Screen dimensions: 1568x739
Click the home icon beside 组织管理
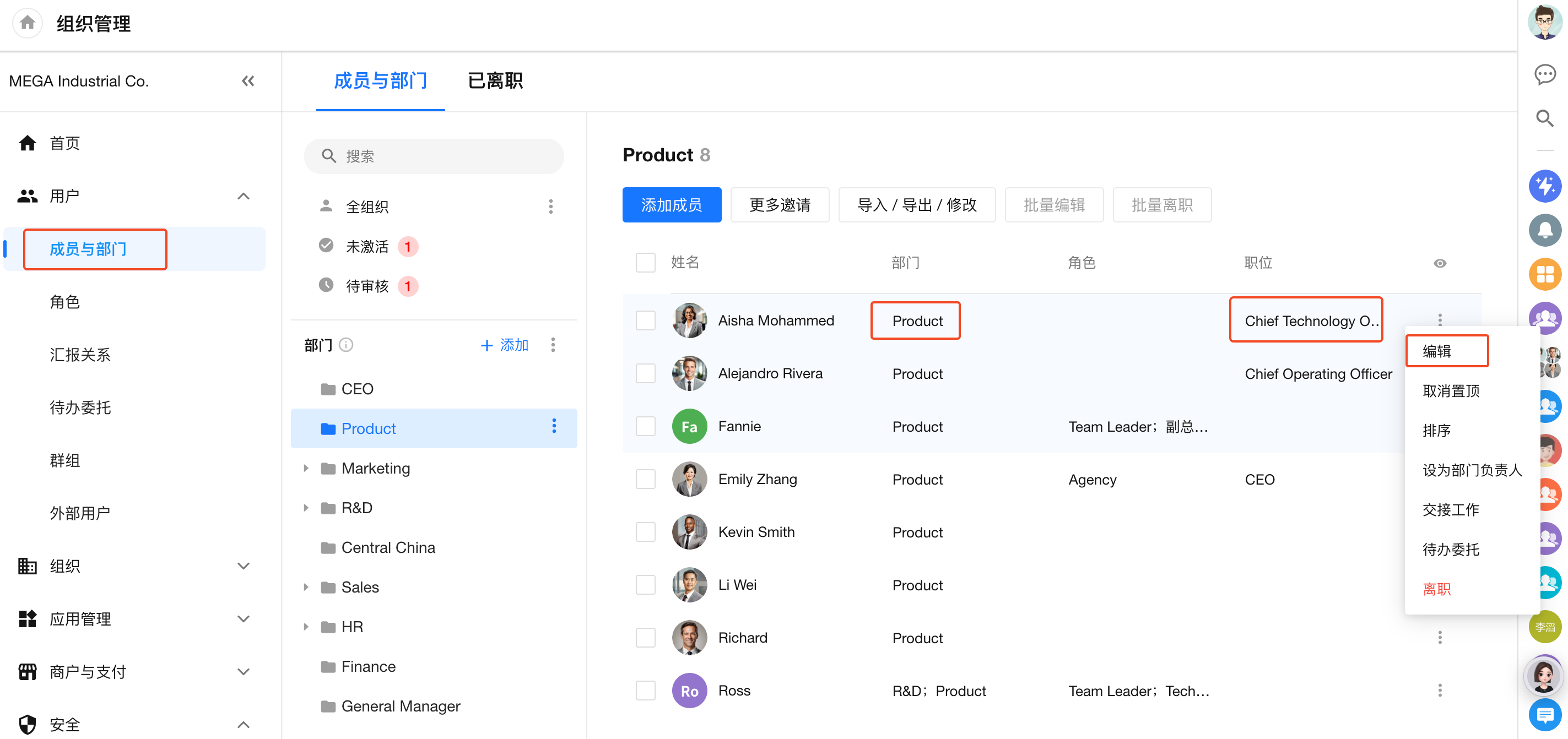click(27, 23)
